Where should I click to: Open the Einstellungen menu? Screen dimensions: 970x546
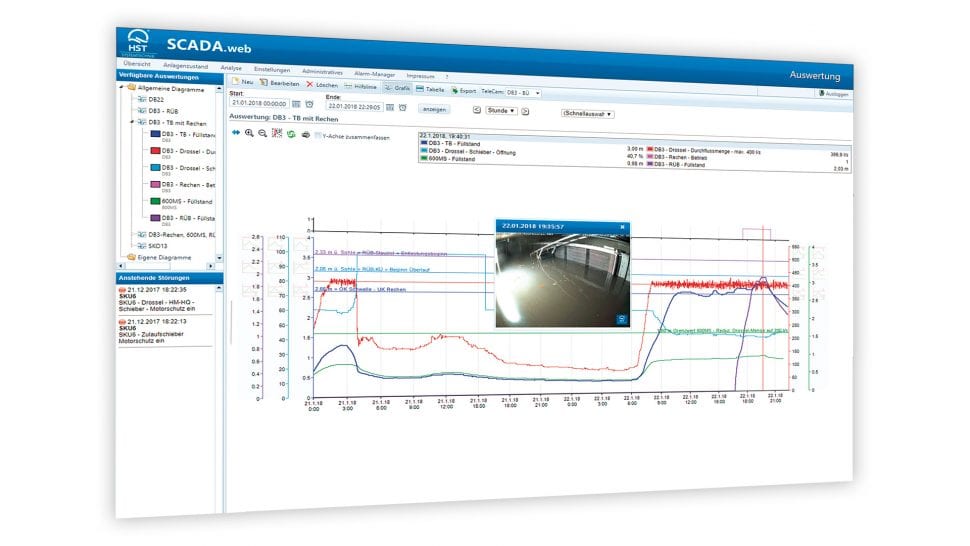[272, 69]
